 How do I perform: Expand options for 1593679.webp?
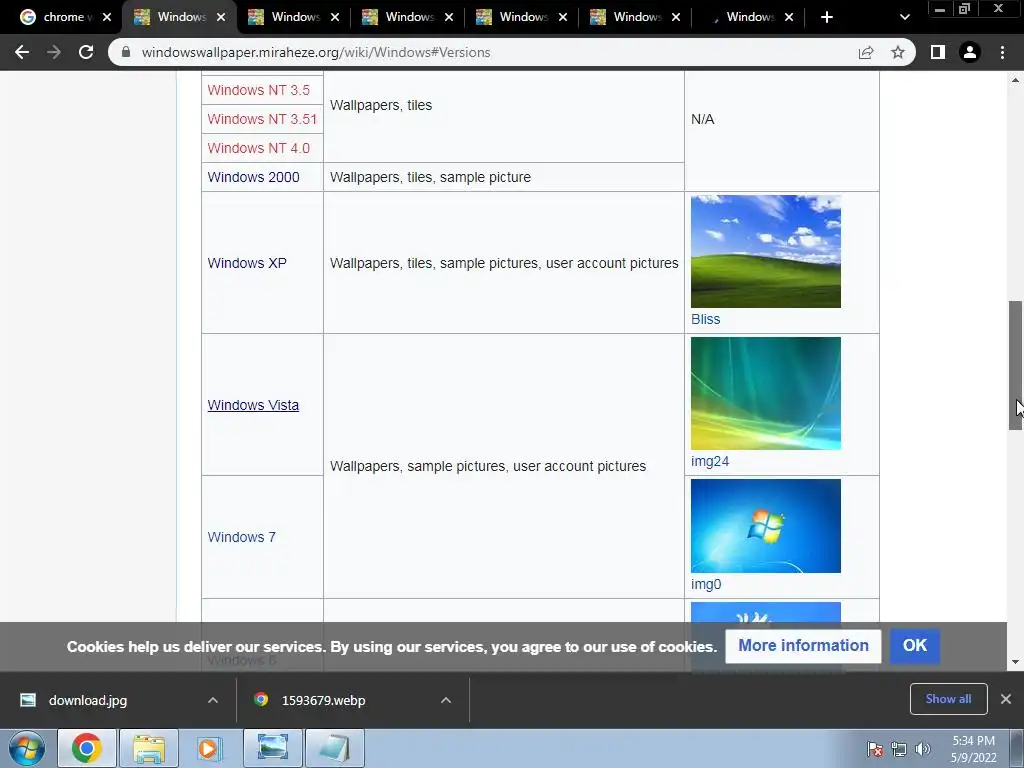pos(446,700)
